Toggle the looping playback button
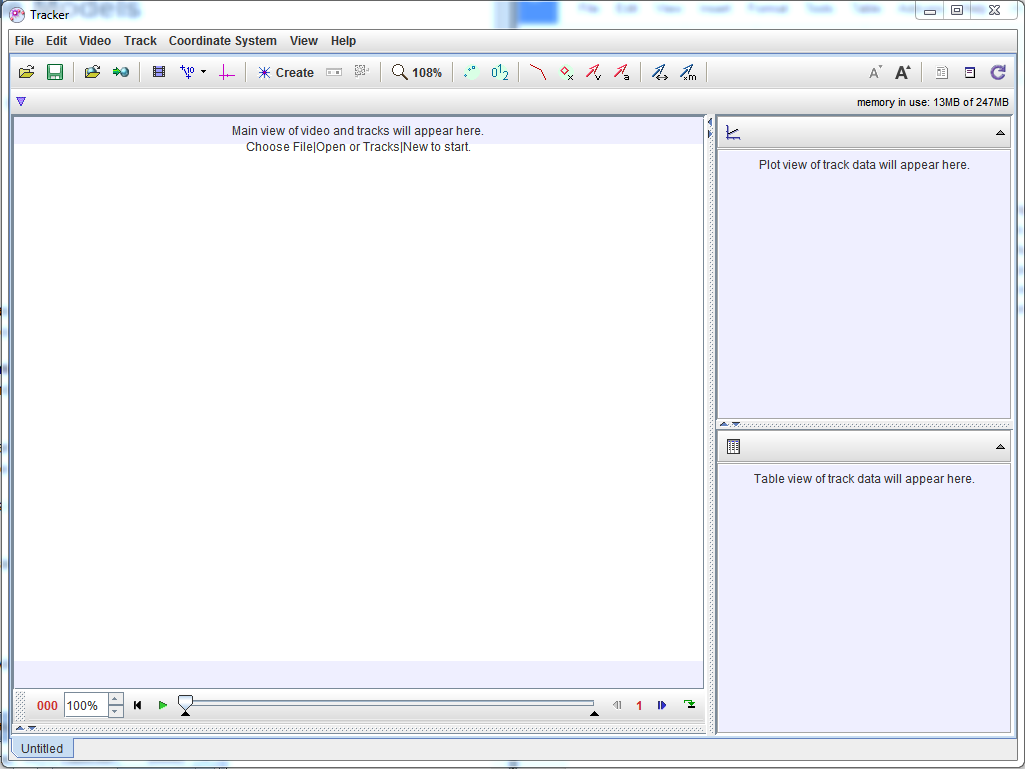Screen dimensions: 1025x769 (689, 705)
